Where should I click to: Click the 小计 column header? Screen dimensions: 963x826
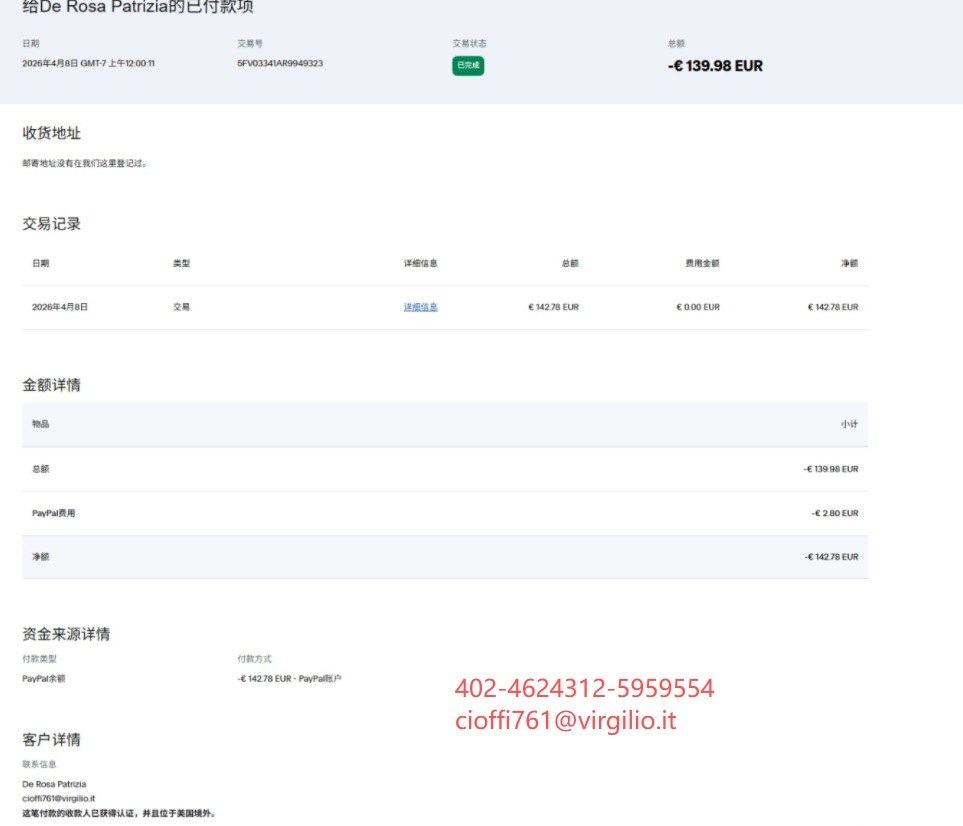pyautogui.click(x=849, y=424)
